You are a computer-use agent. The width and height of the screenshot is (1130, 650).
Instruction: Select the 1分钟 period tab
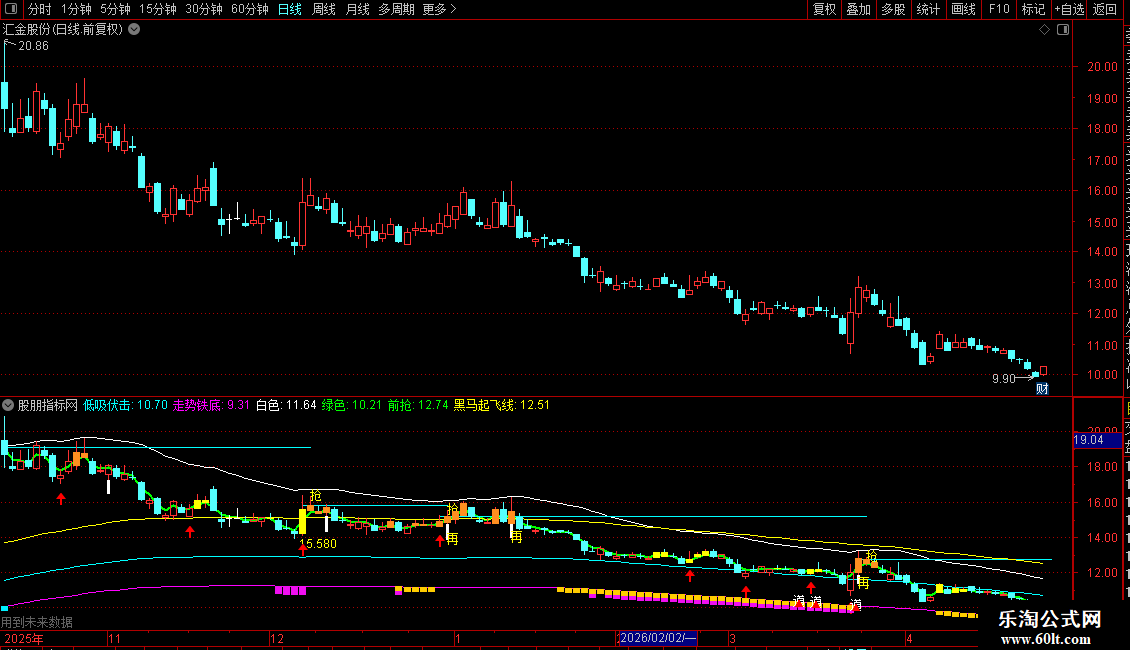(76, 9)
